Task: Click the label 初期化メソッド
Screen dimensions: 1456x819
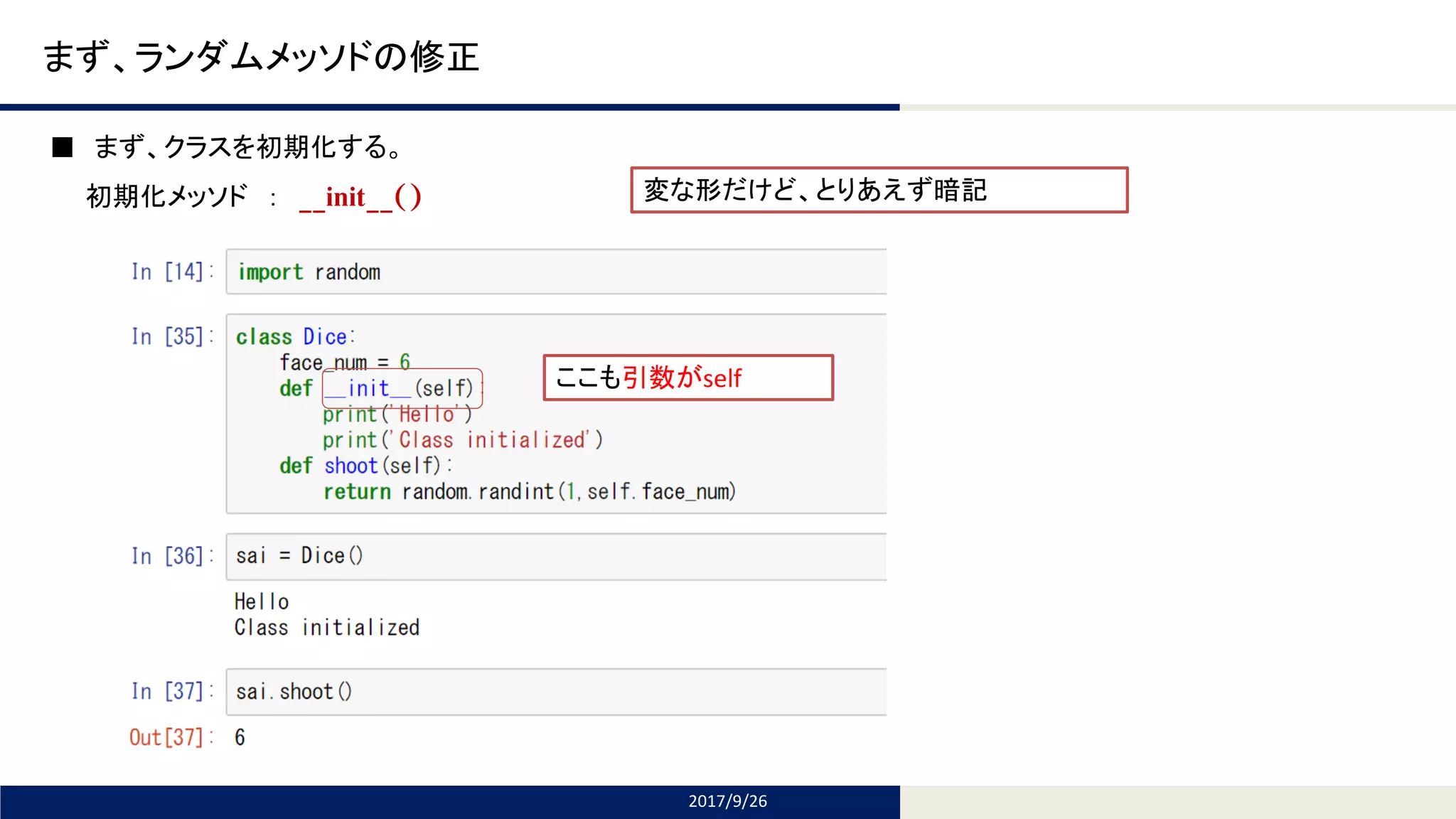Action: click(166, 196)
